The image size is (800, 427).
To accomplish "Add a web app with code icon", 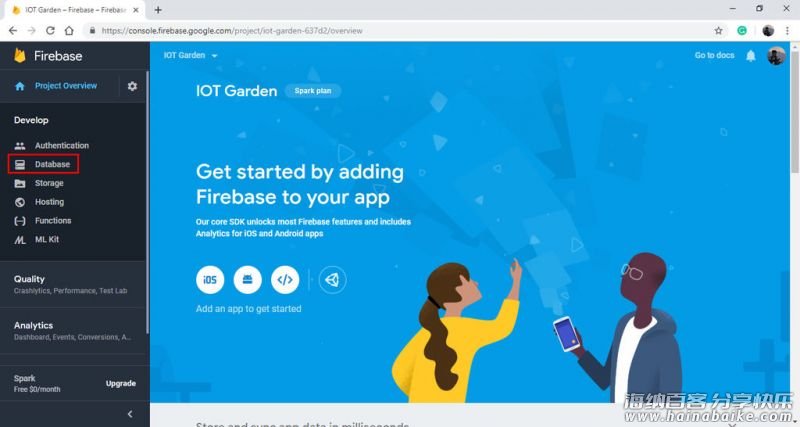I will coord(285,280).
